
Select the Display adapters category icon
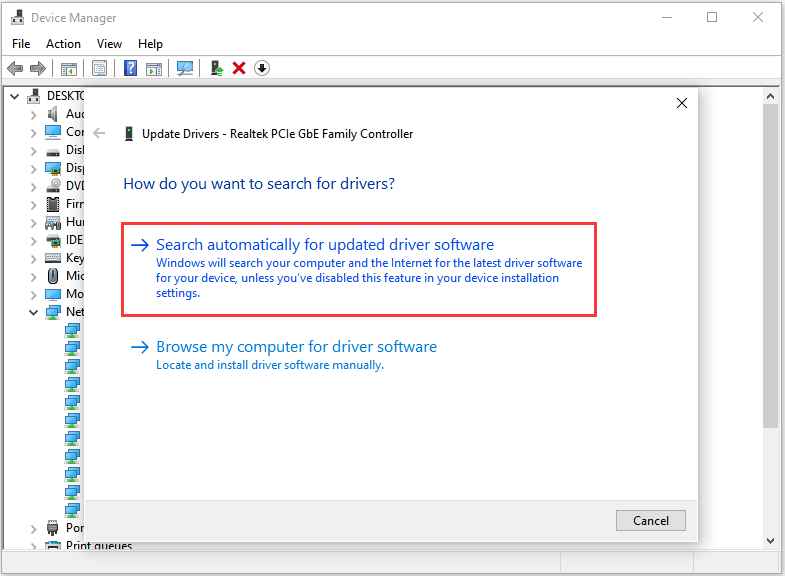click(53, 168)
